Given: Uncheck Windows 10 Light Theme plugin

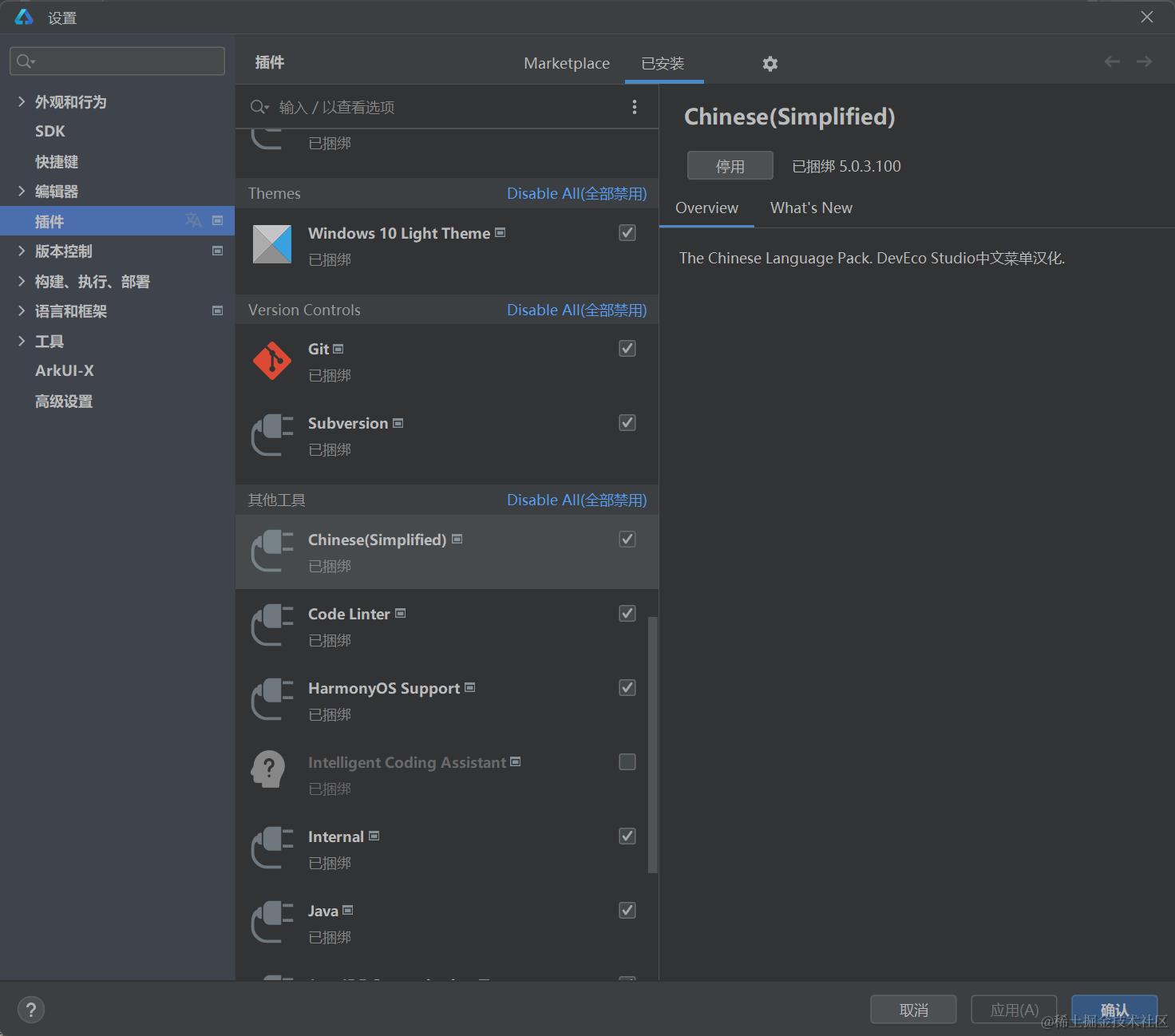Looking at the screenshot, I should click(x=627, y=232).
